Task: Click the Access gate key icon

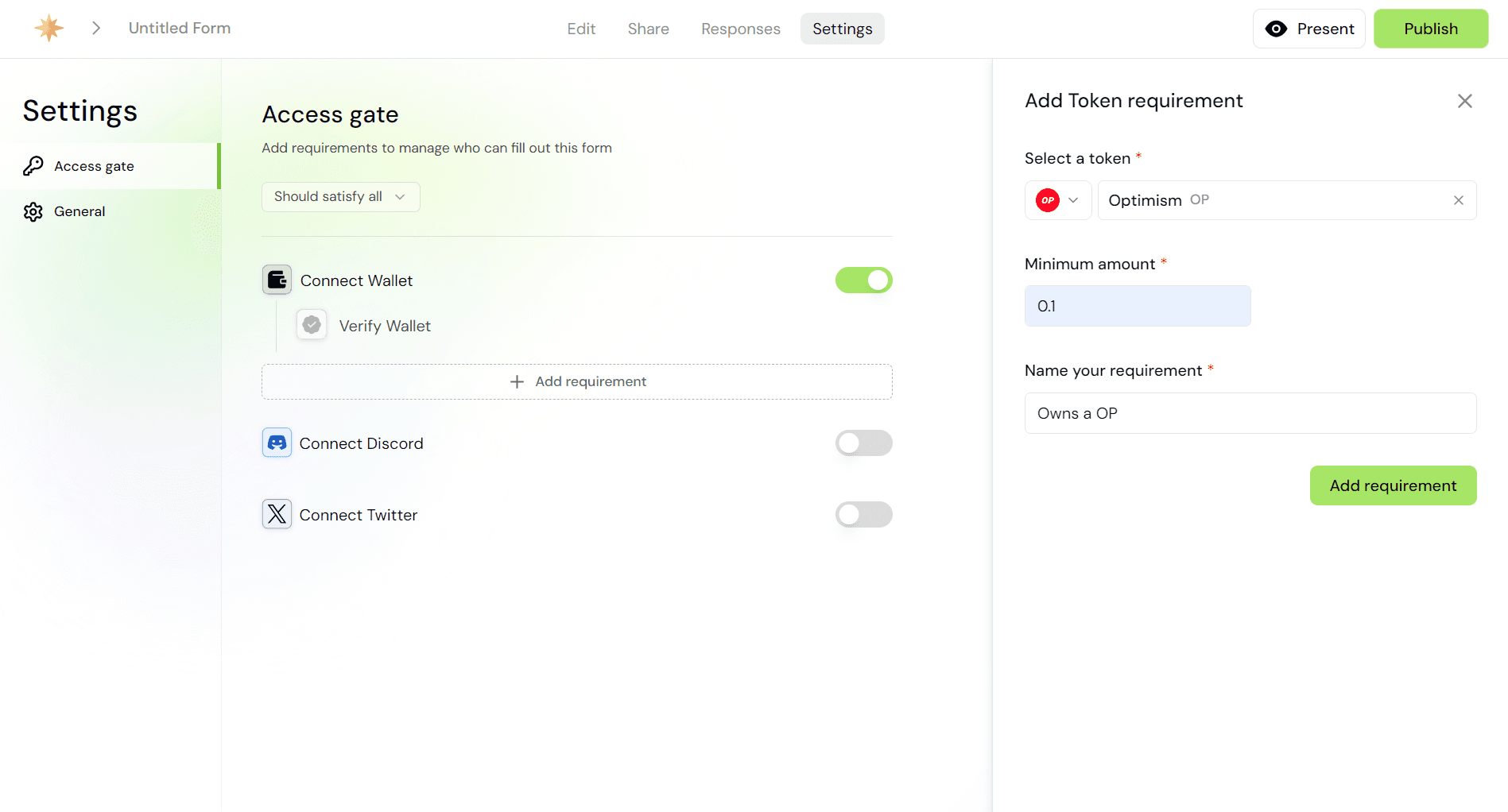Action: coord(33,166)
